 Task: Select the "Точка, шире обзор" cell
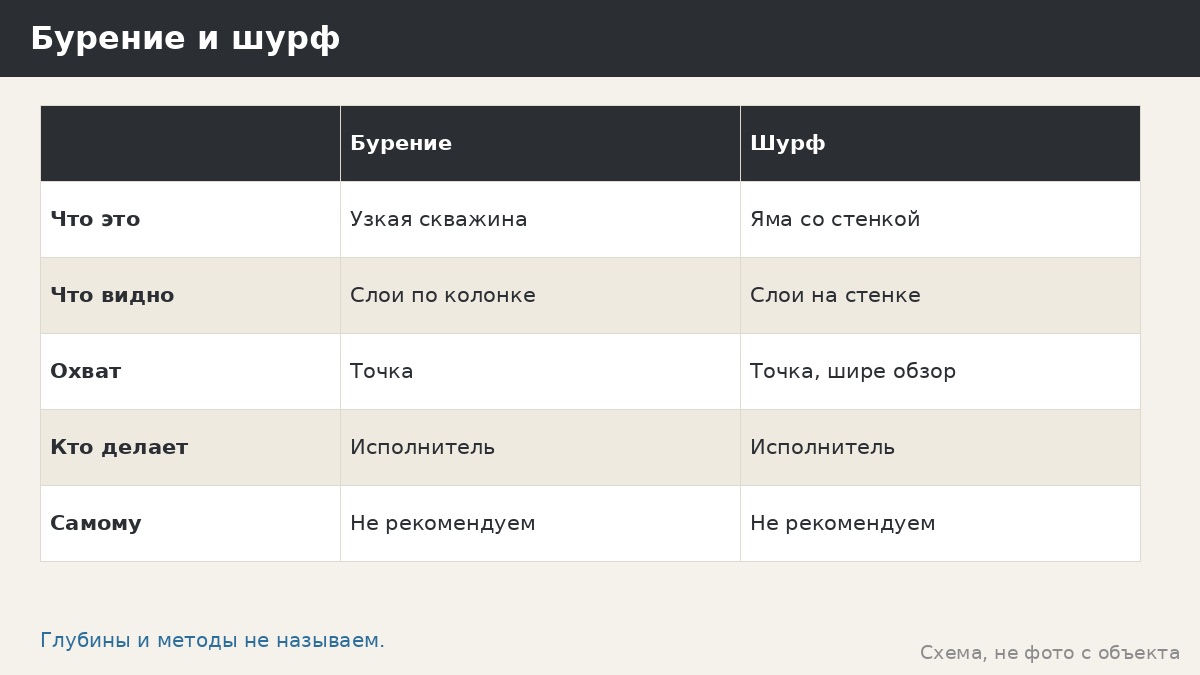tap(940, 371)
